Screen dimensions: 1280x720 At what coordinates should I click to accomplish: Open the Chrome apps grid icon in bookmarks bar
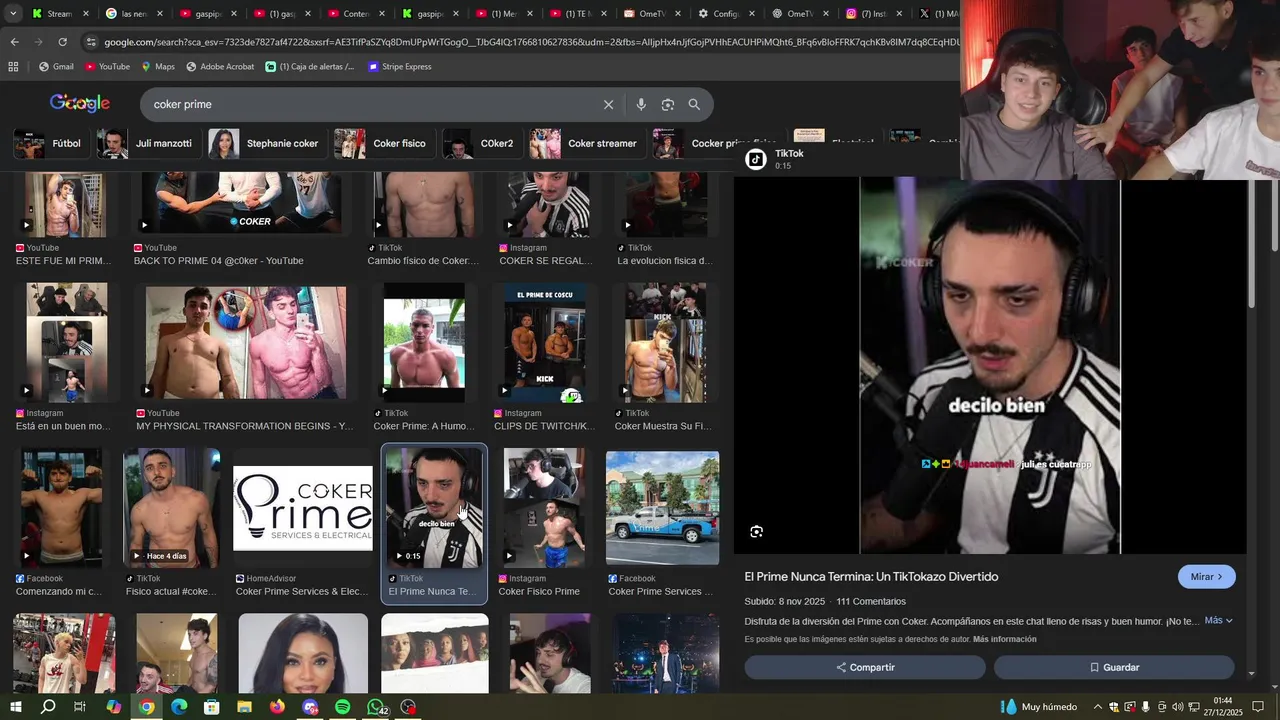pyautogui.click(x=13, y=66)
